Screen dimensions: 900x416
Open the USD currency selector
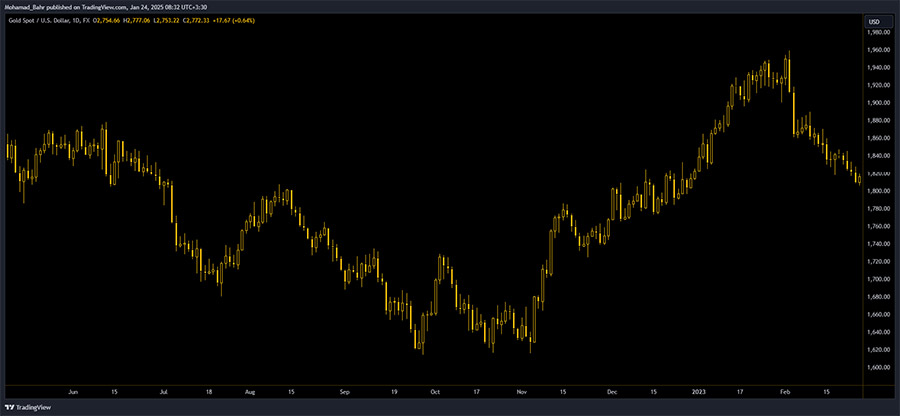873,21
